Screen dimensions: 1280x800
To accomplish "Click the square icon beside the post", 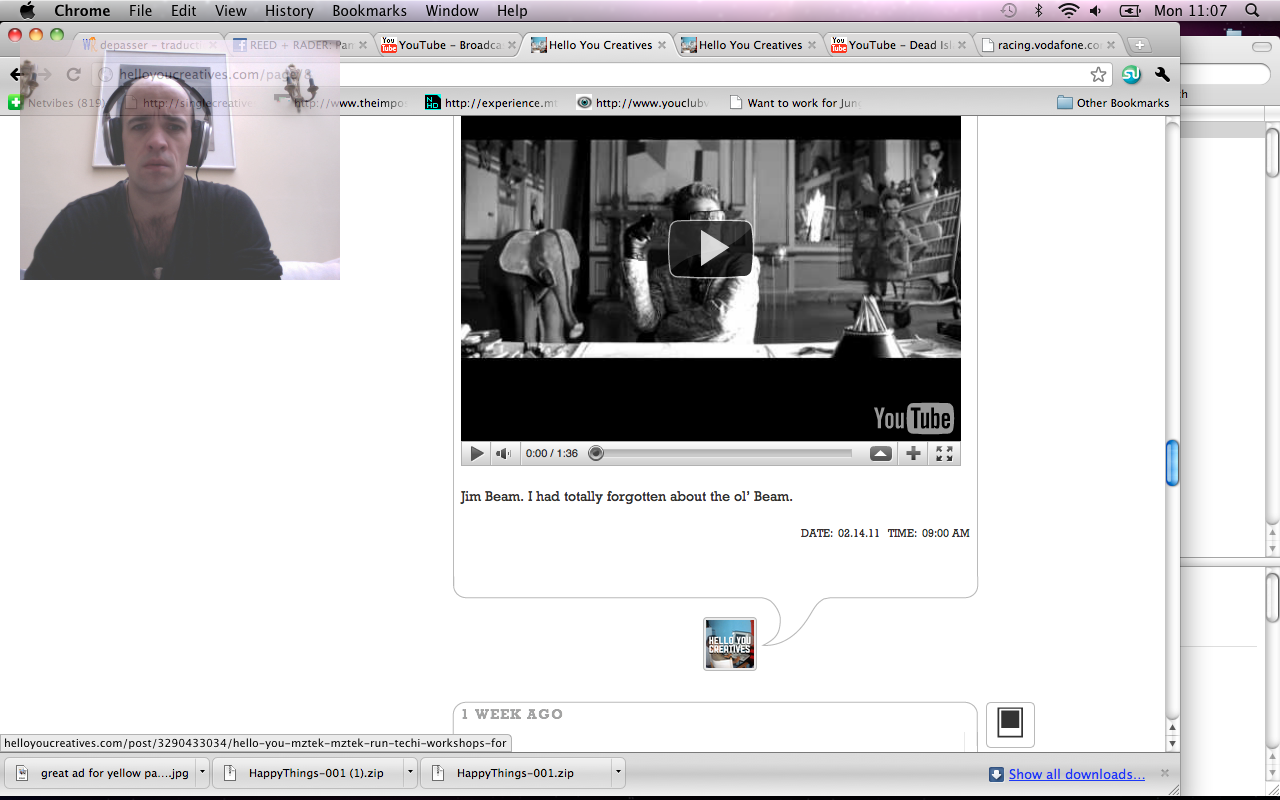I will [x=1010, y=724].
